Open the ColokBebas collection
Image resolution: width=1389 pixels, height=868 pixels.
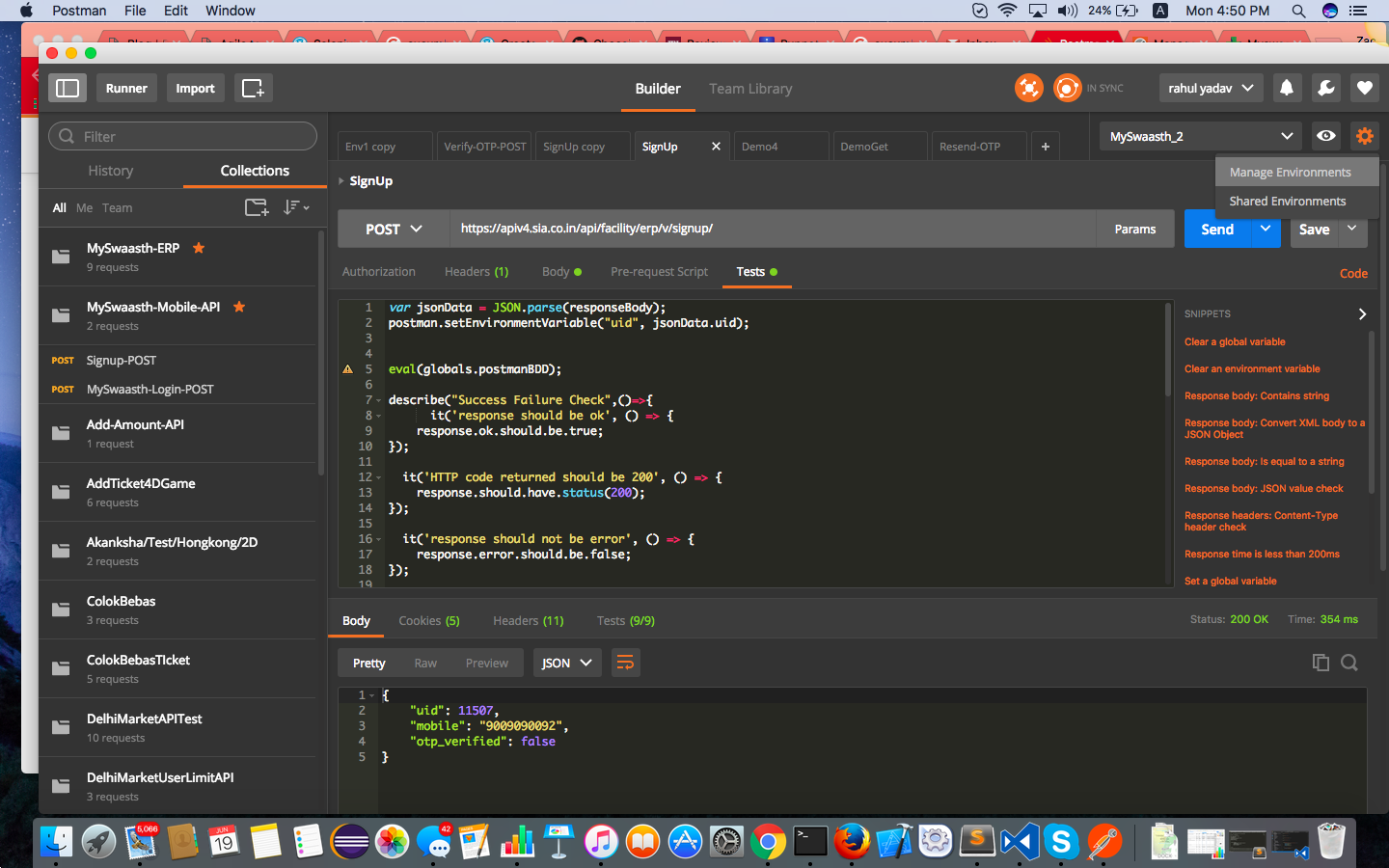[178, 610]
